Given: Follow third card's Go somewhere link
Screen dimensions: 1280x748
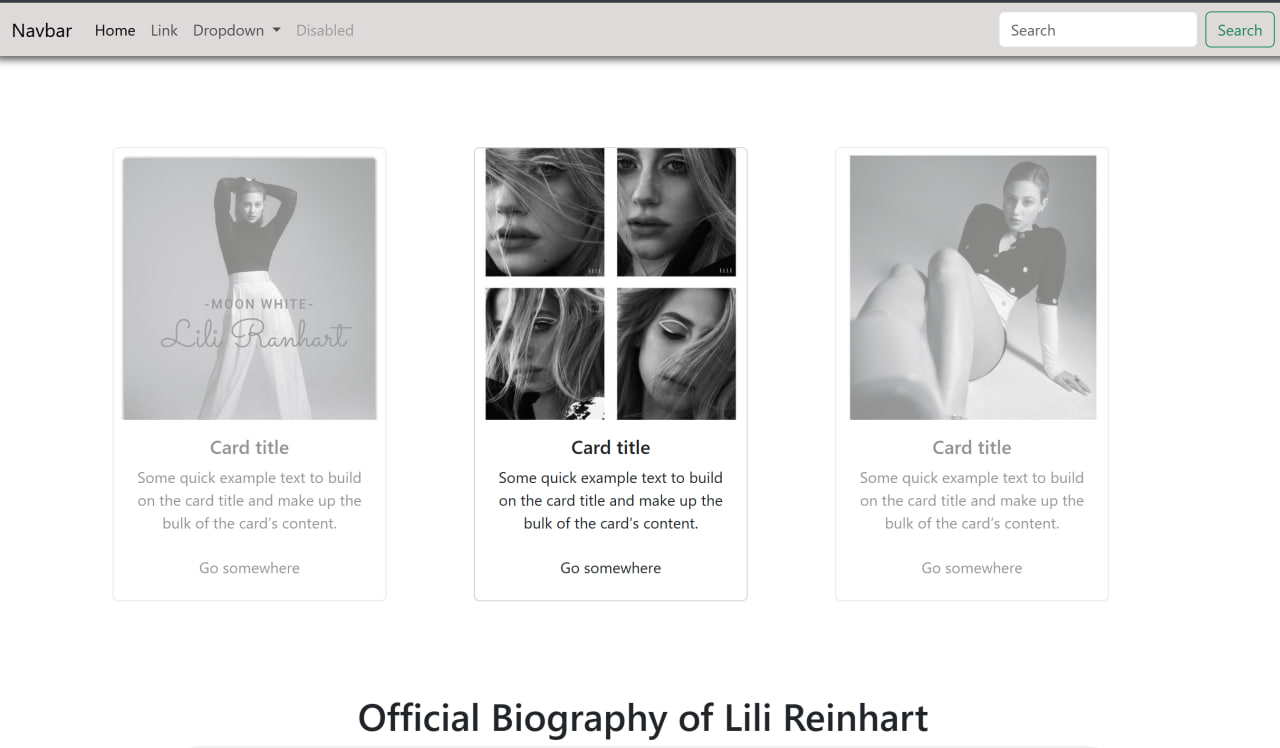Looking at the screenshot, I should (971, 568).
